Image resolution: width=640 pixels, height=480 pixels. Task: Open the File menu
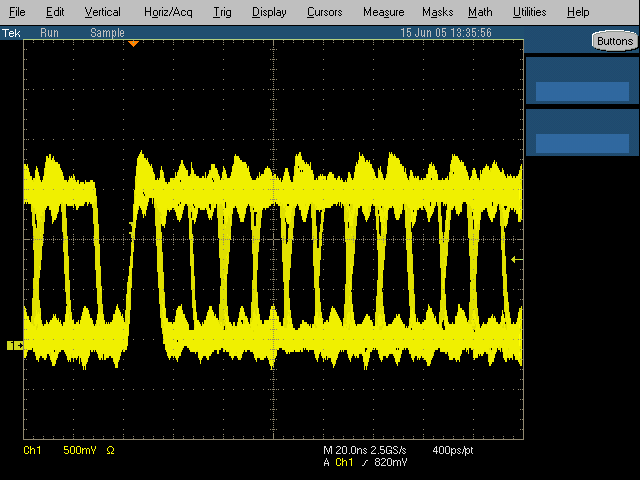(17, 12)
